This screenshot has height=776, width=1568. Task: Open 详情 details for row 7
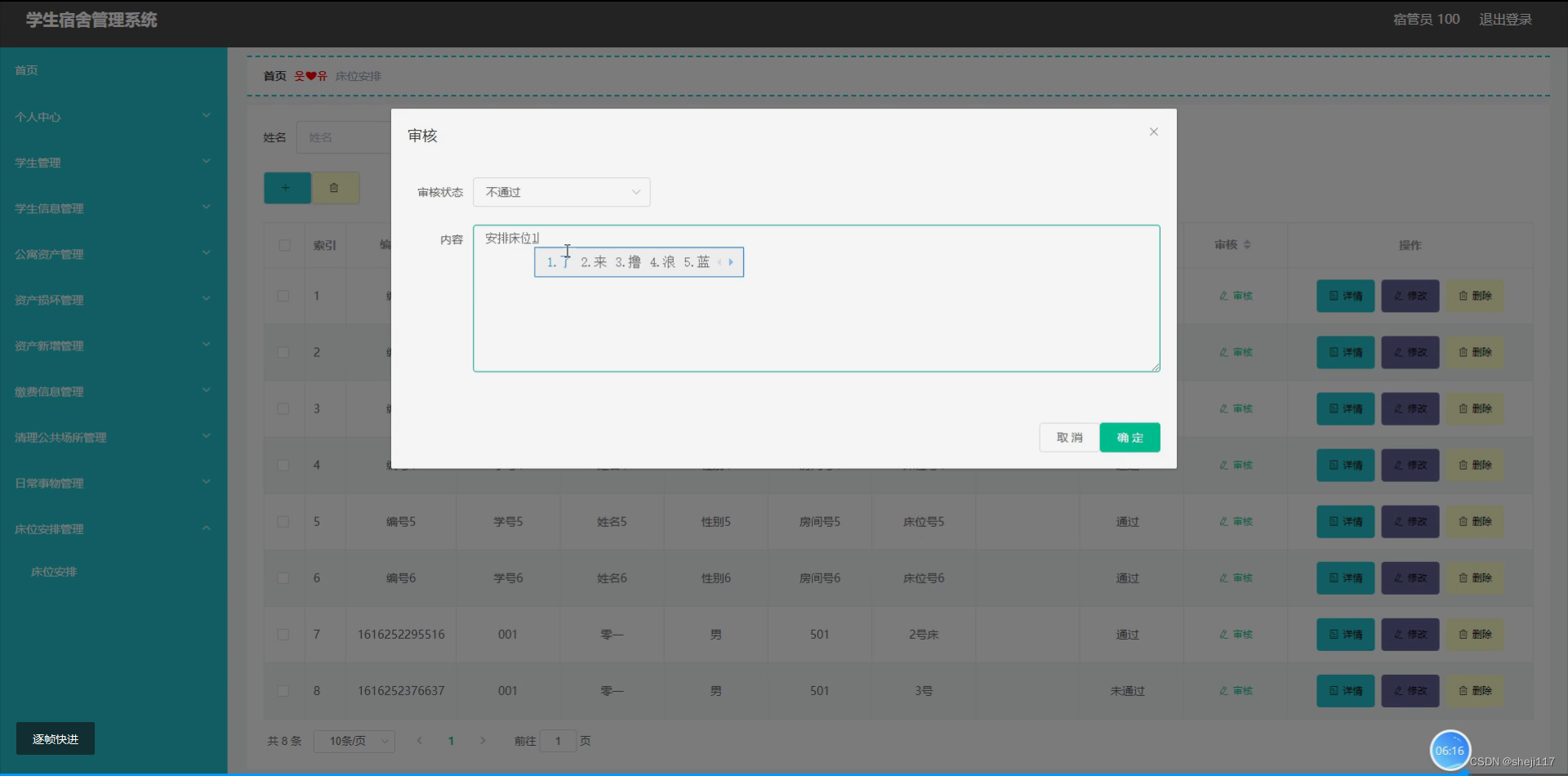click(x=1344, y=634)
